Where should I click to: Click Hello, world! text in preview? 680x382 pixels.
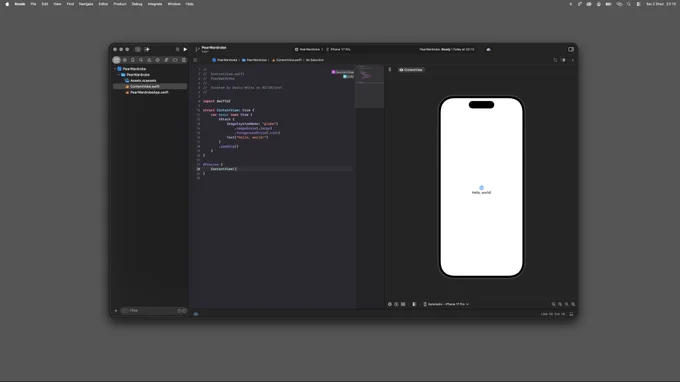click(481, 193)
